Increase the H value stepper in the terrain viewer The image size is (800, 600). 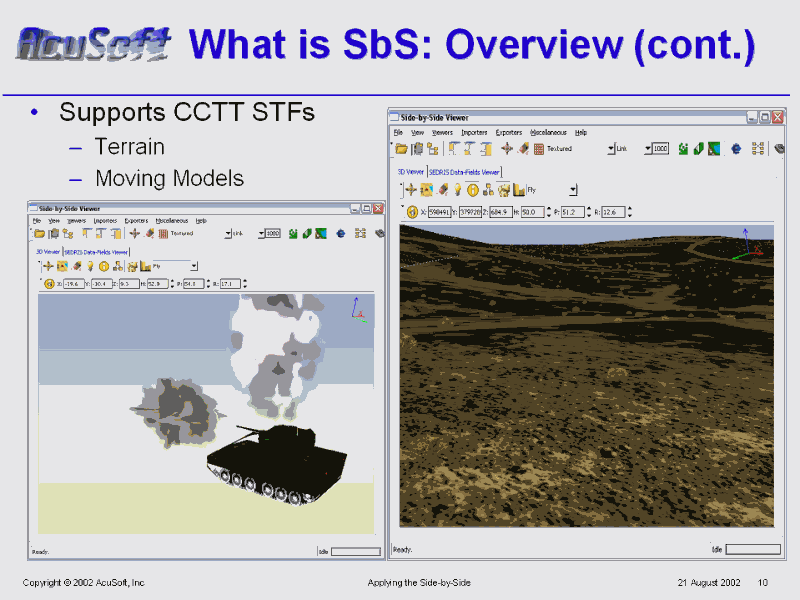pyautogui.click(x=547, y=208)
